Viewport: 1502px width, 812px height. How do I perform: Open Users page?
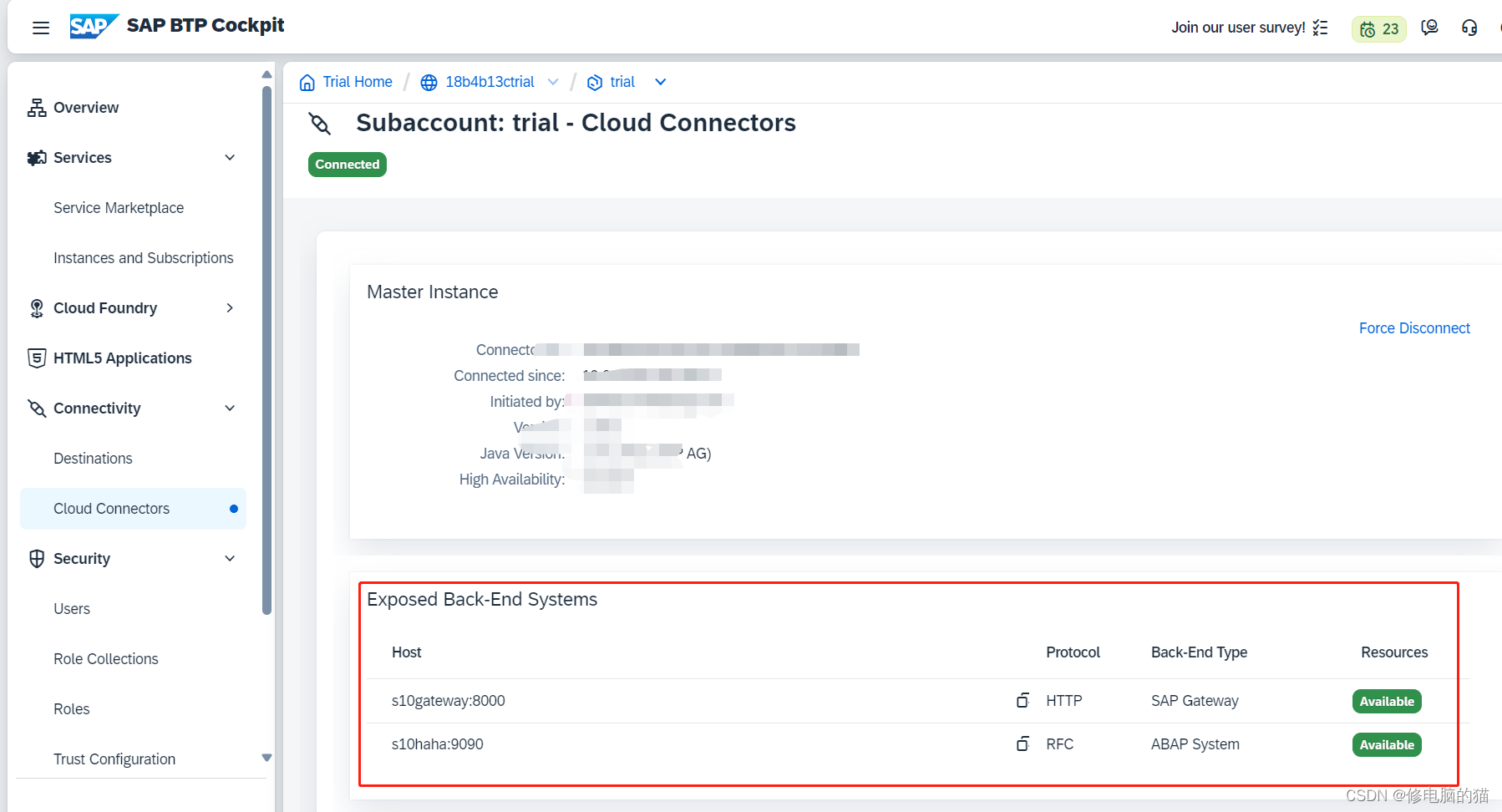(72, 609)
